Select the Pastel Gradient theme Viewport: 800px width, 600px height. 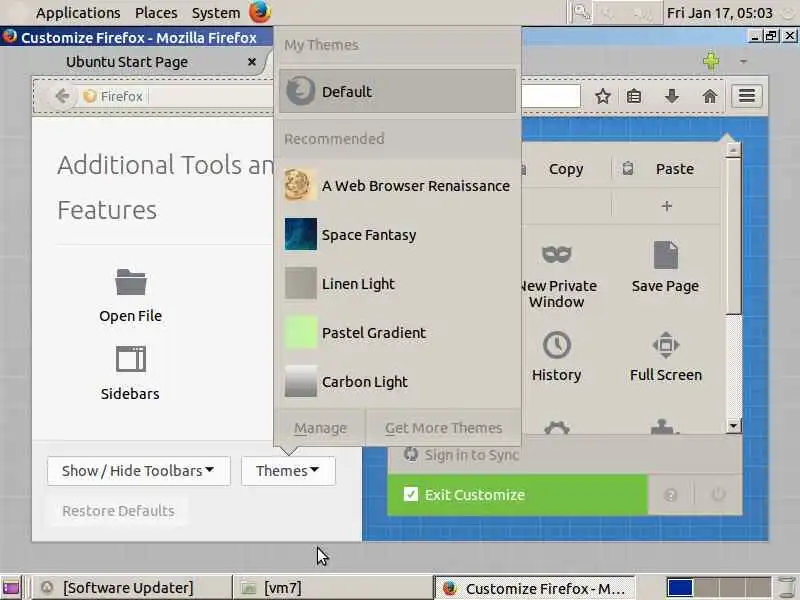397,333
